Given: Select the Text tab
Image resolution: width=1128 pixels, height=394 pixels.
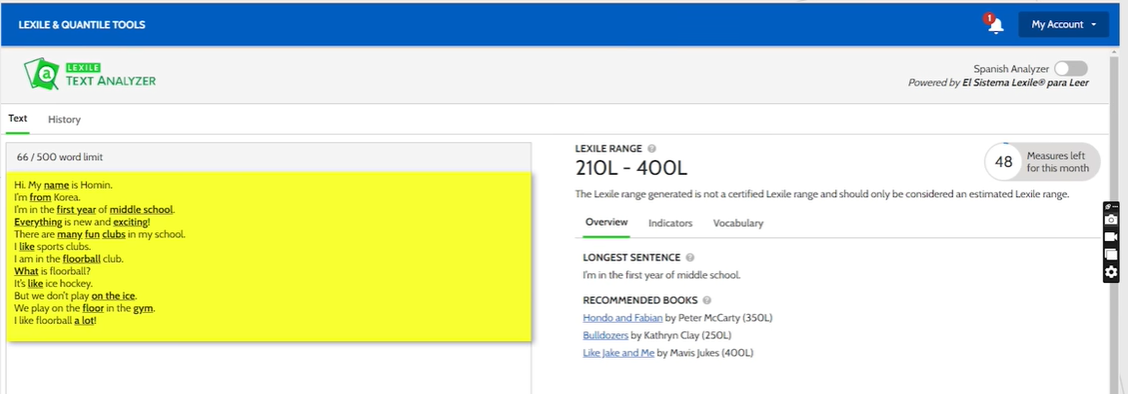Looking at the screenshot, I should click(x=17, y=119).
